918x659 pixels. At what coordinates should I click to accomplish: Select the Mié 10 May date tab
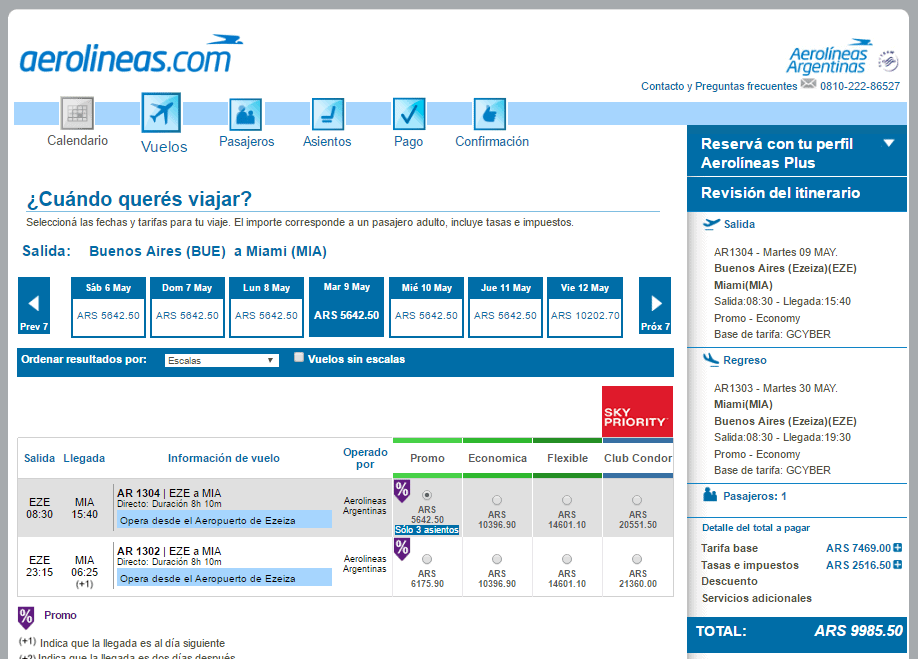tap(426, 307)
